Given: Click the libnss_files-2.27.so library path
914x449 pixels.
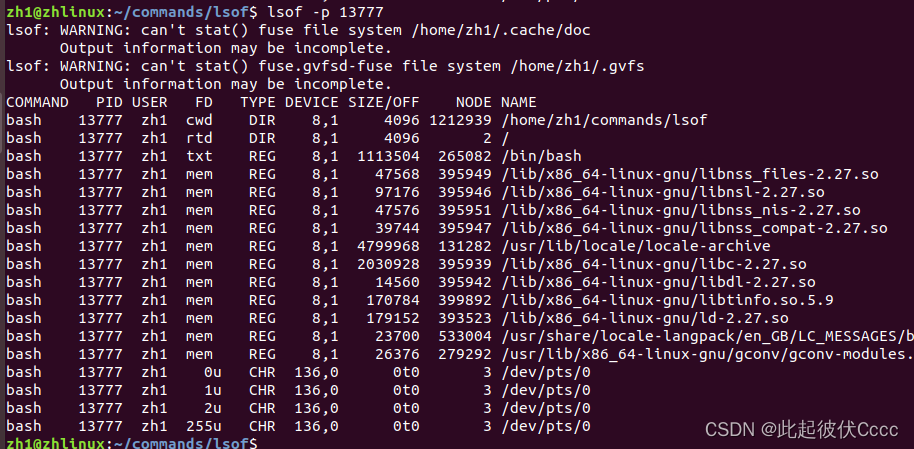Looking at the screenshot, I should (689, 174).
